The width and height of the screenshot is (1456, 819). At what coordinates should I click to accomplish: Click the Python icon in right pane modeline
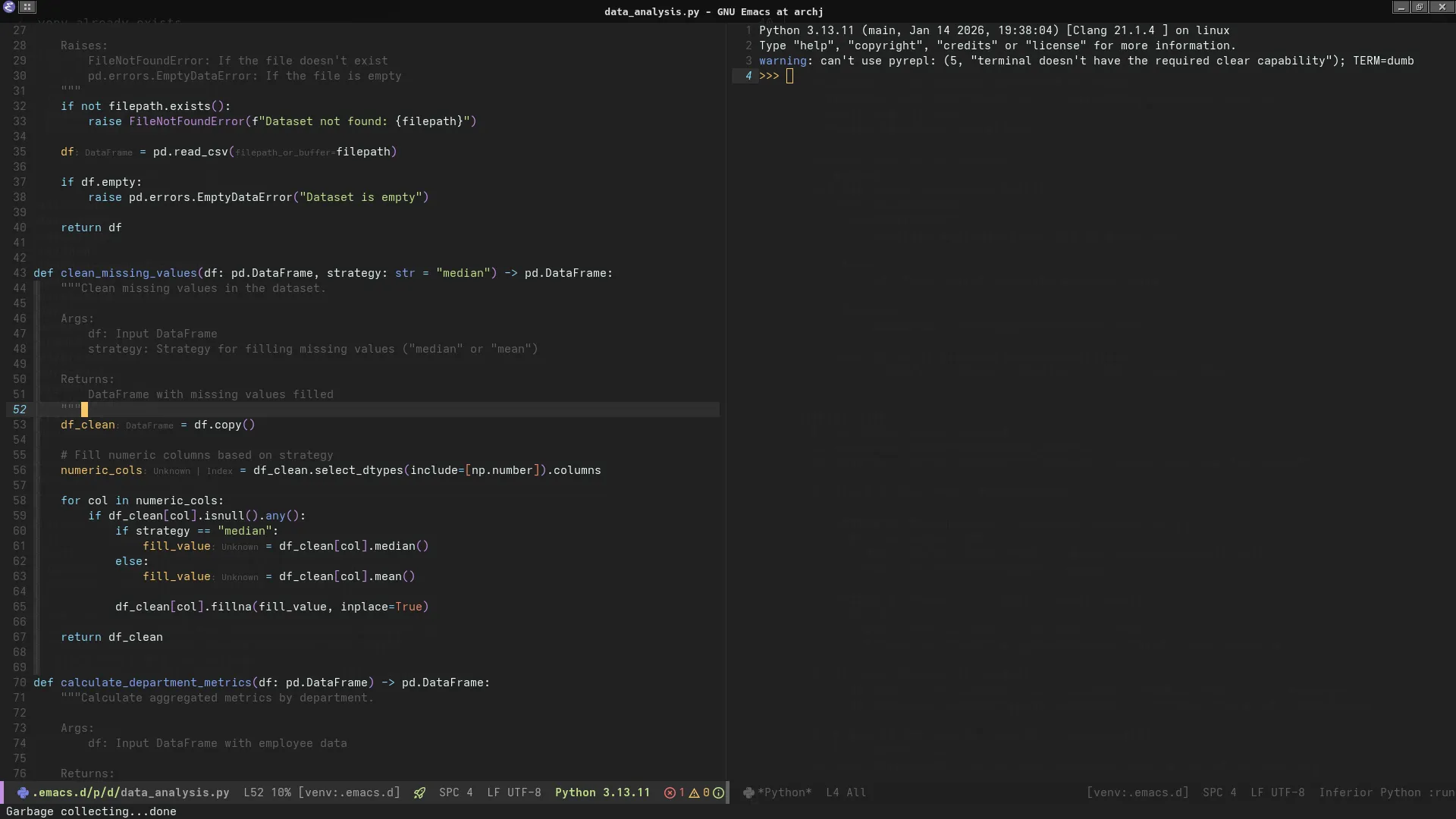749,792
